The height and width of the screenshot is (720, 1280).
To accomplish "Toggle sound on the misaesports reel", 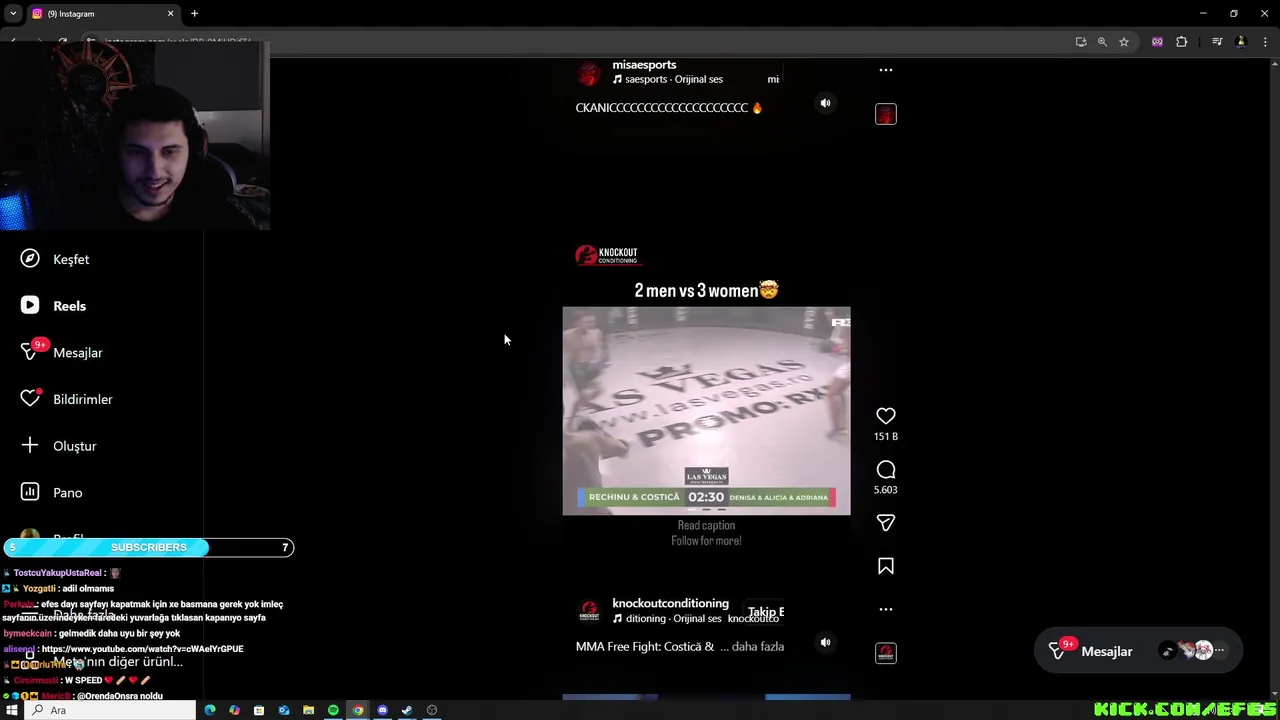I will [825, 103].
